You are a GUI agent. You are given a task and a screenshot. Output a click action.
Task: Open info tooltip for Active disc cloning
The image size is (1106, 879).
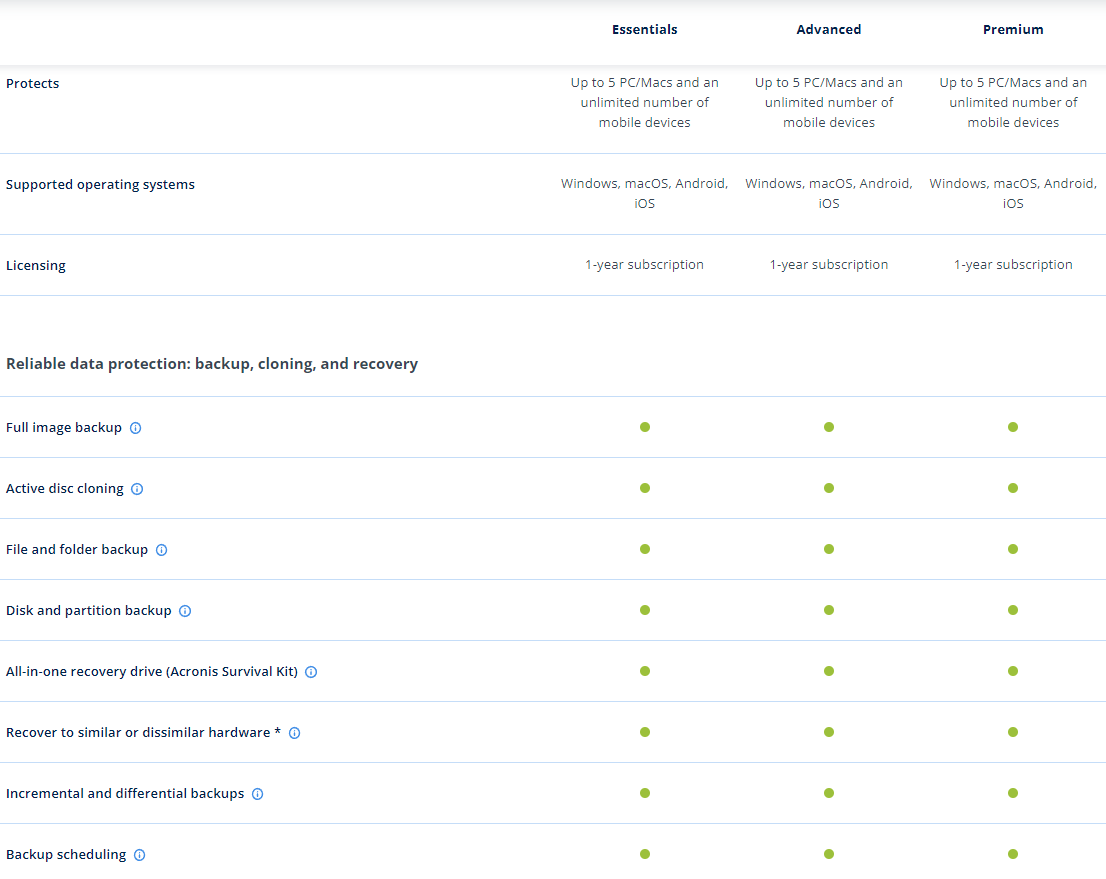137,489
